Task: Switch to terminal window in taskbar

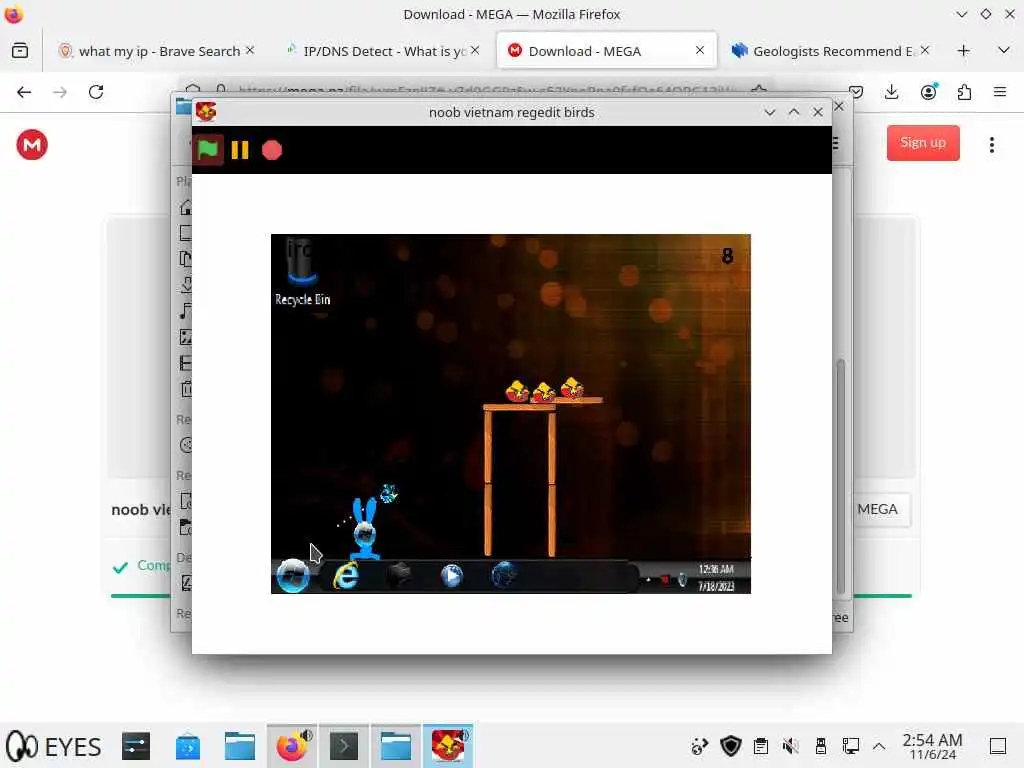Action: point(344,746)
